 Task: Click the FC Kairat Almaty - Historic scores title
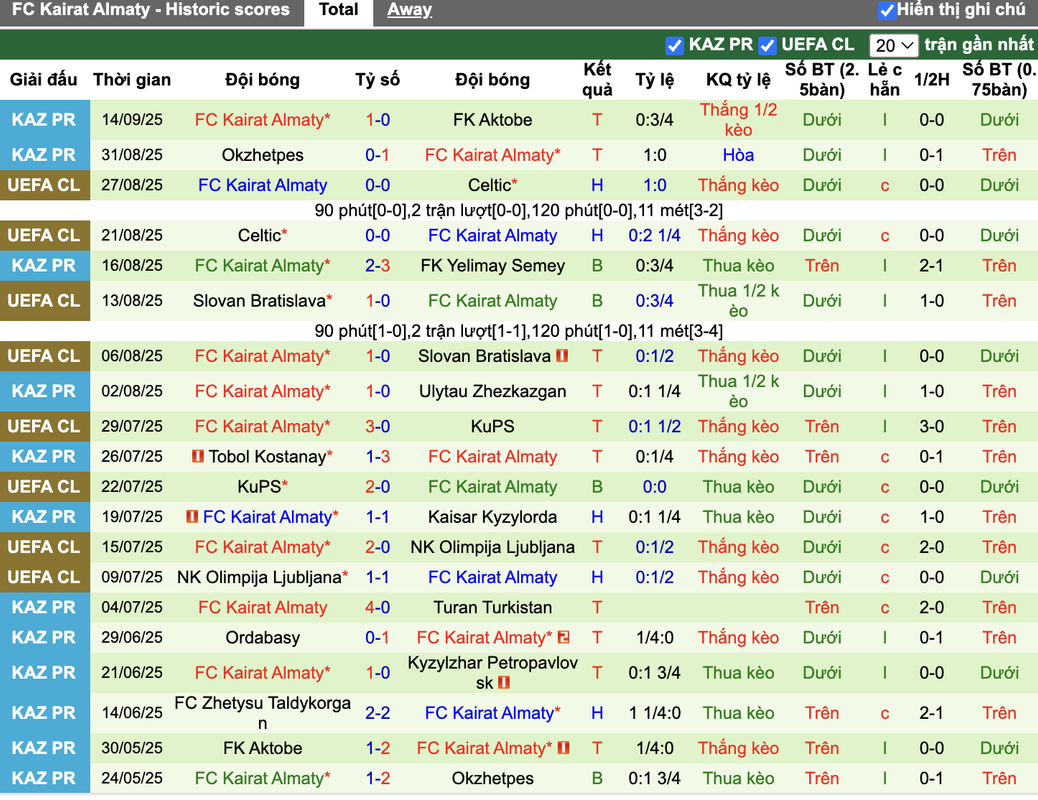click(x=151, y=10)
